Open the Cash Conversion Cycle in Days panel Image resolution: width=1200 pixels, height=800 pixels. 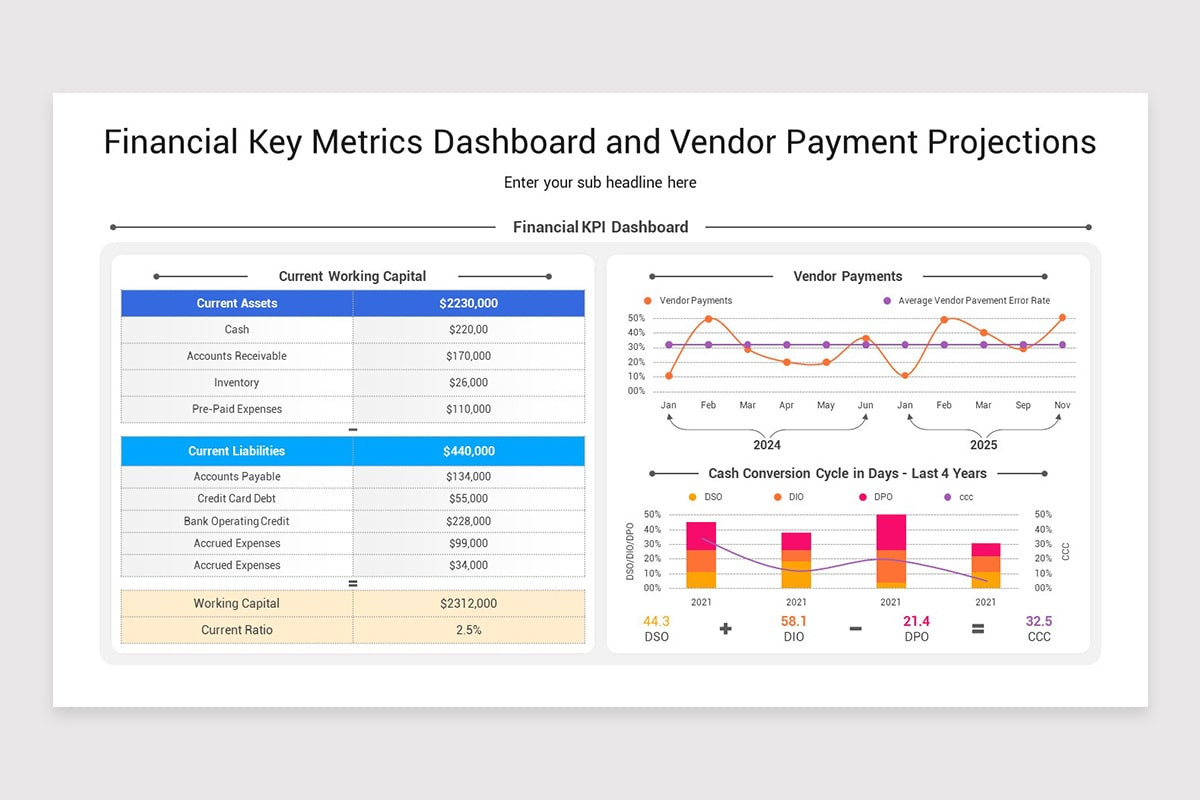(x=848, y=473)
